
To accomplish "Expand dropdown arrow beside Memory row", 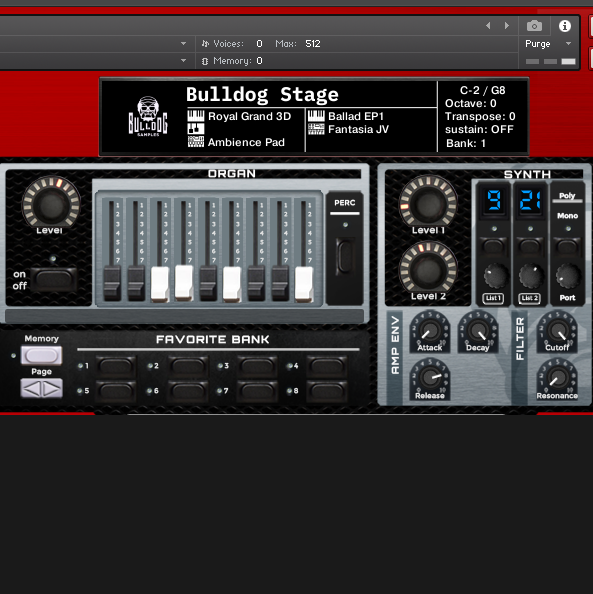I will (x=183, y=60).
